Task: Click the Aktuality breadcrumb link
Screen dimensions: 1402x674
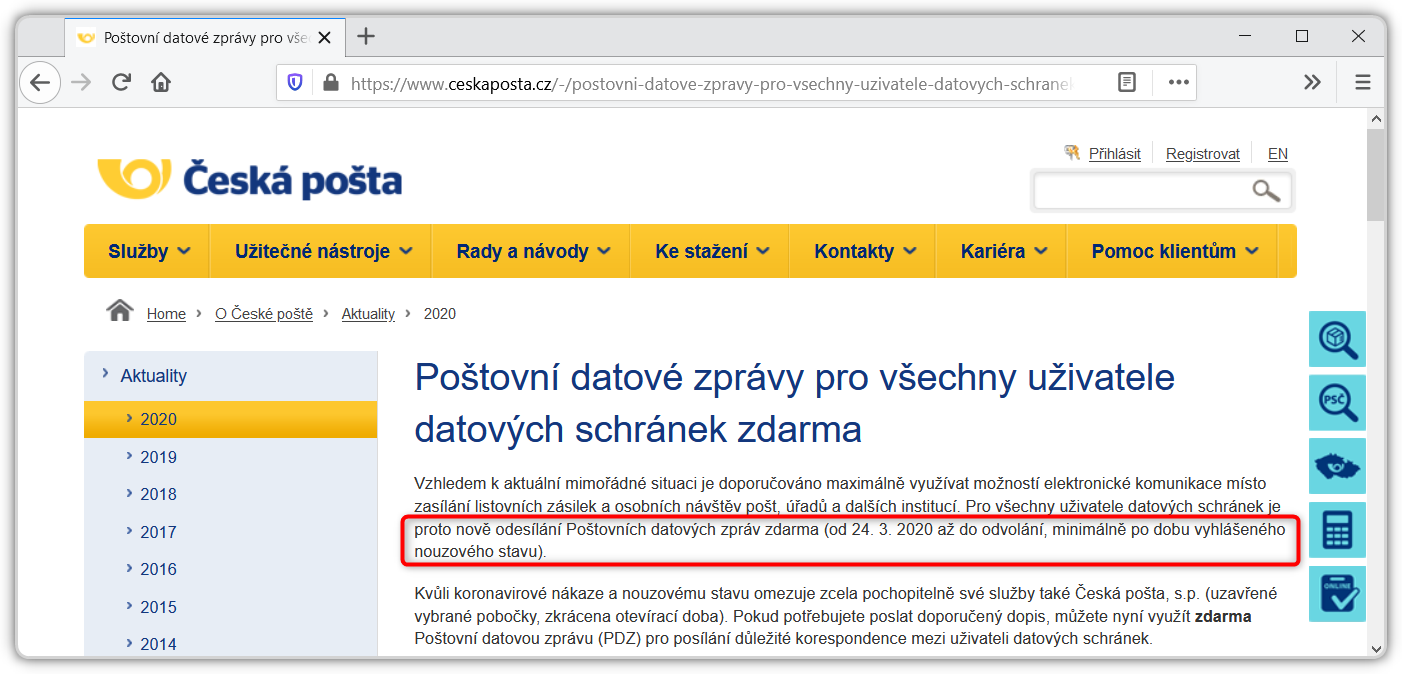Action: 368,314
